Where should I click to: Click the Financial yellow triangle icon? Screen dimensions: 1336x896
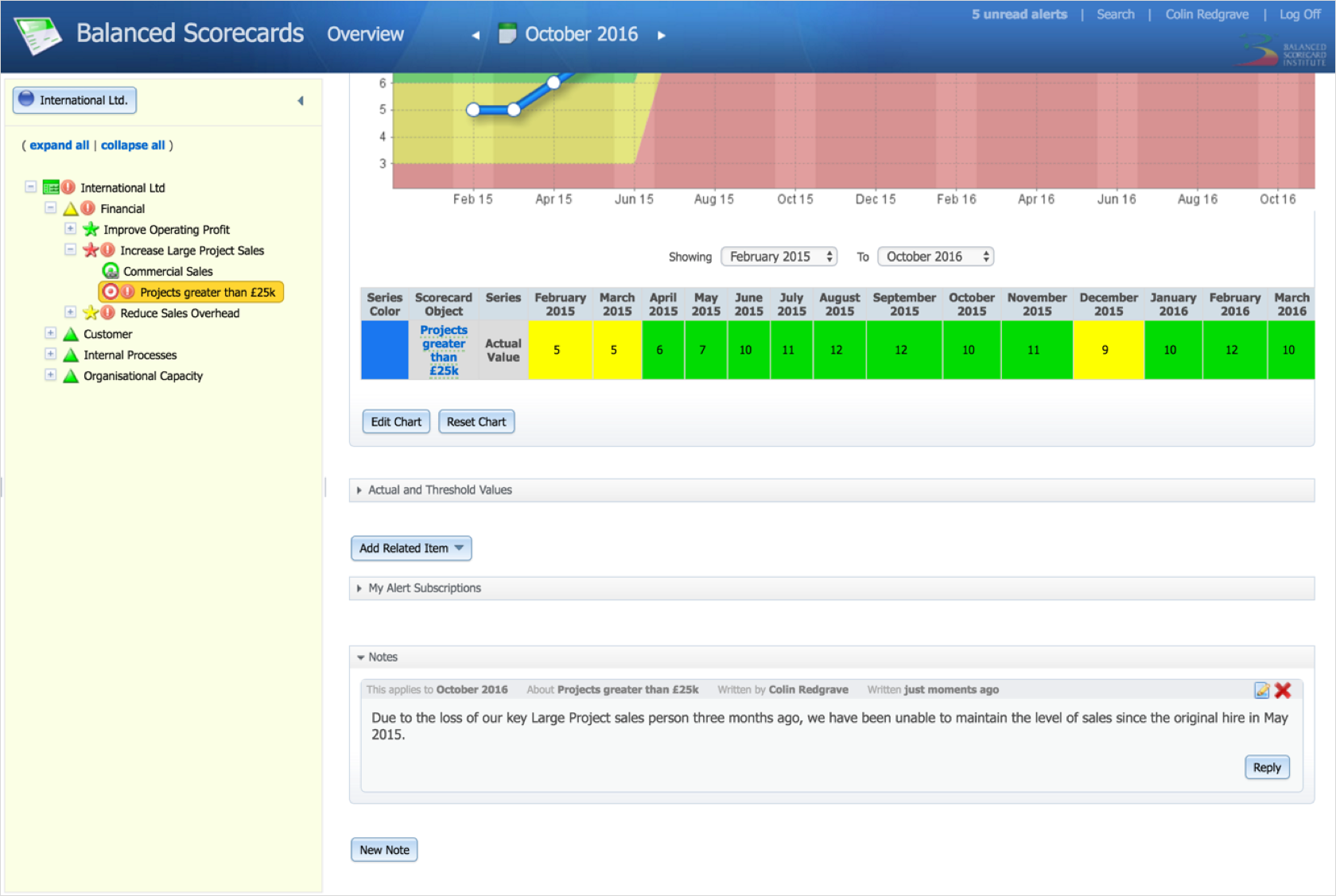(x=70, y=209)
